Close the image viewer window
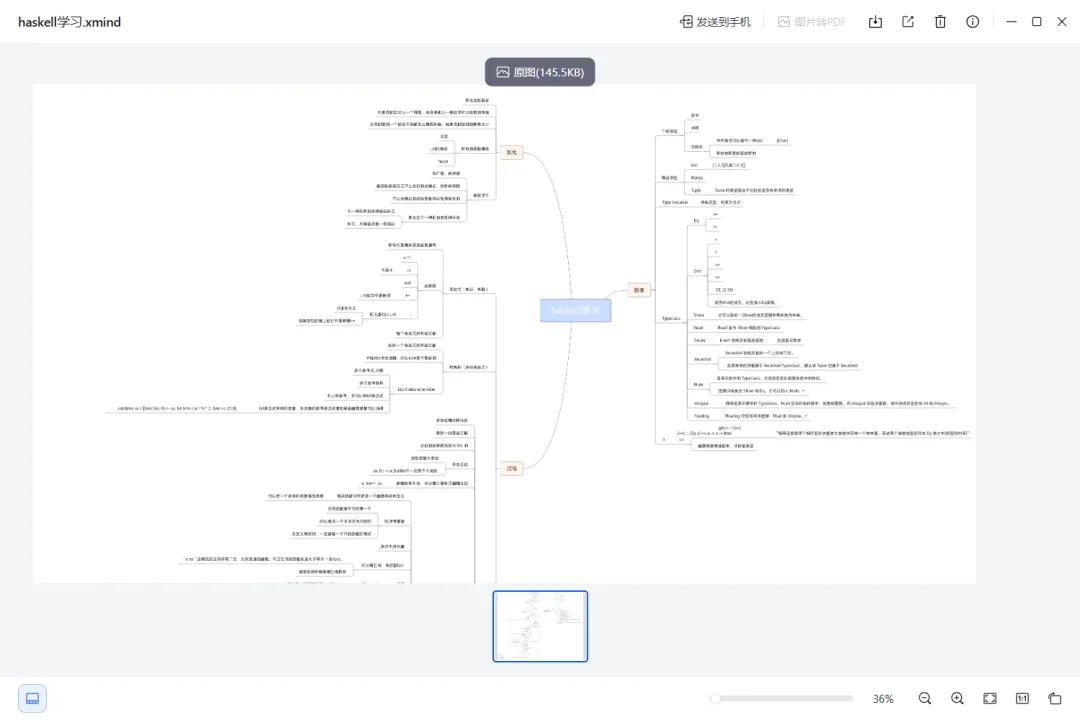The image size is (1080, 720). [1062, 22]
